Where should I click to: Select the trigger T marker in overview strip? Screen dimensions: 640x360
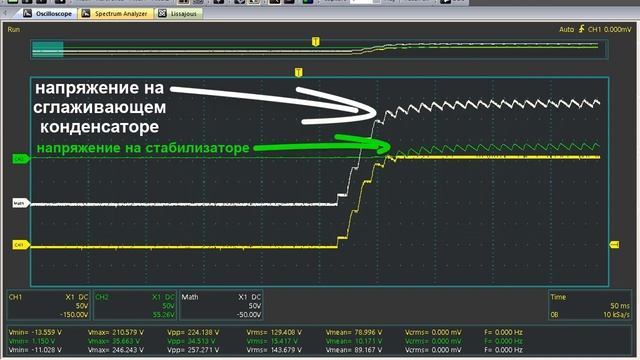[316, 42]
